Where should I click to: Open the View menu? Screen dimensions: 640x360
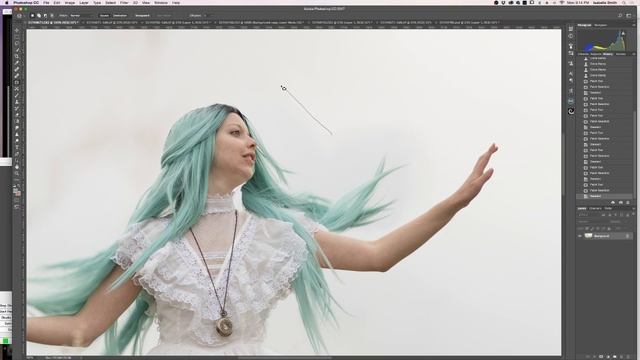point(145,2)
